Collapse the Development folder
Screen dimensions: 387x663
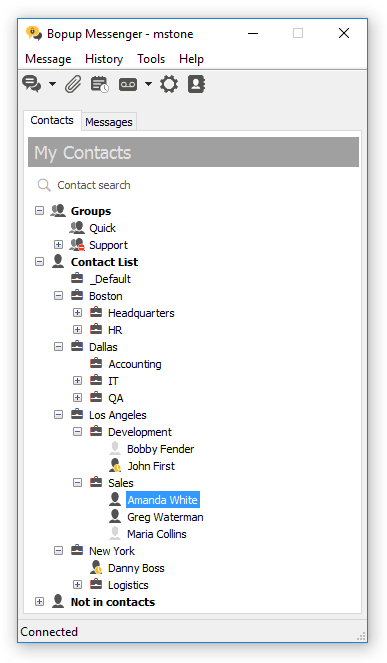click(77, 432)
